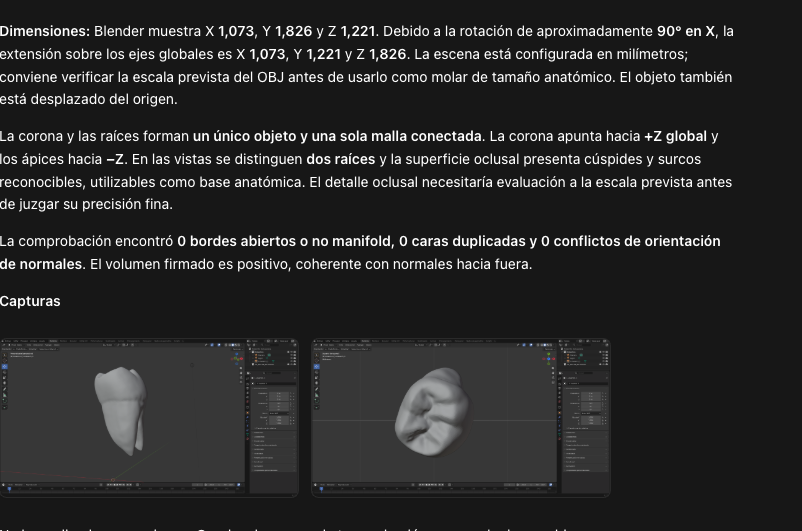This screenshot has height=531, width=802.
Task: Open the occlusal-view tooth screenshot thumbnail
Action: coord(461,417)
